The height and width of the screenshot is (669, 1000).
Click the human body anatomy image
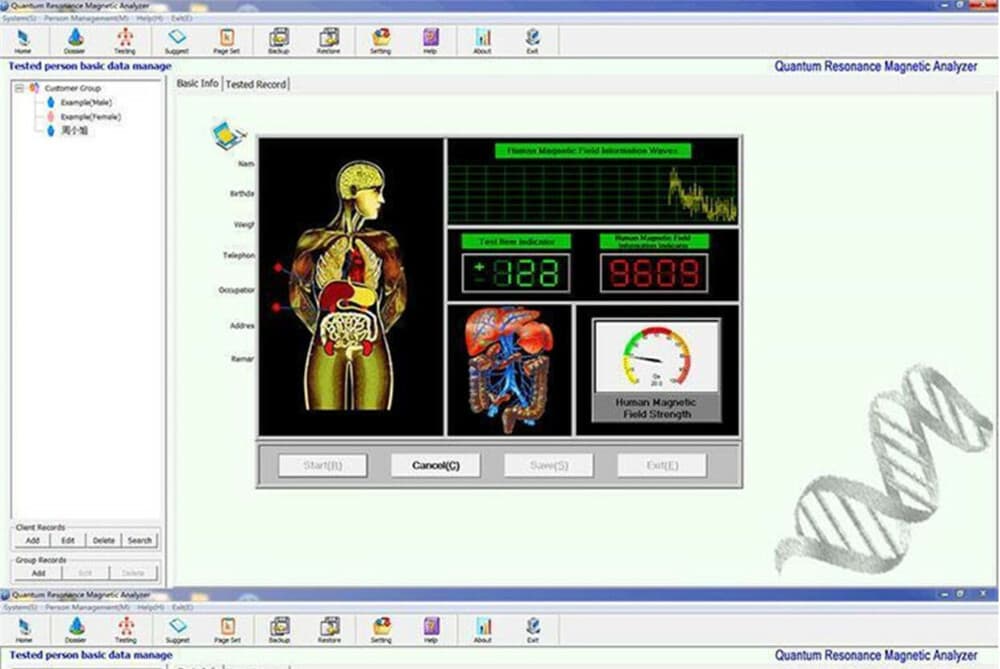(x=351, y=286)
